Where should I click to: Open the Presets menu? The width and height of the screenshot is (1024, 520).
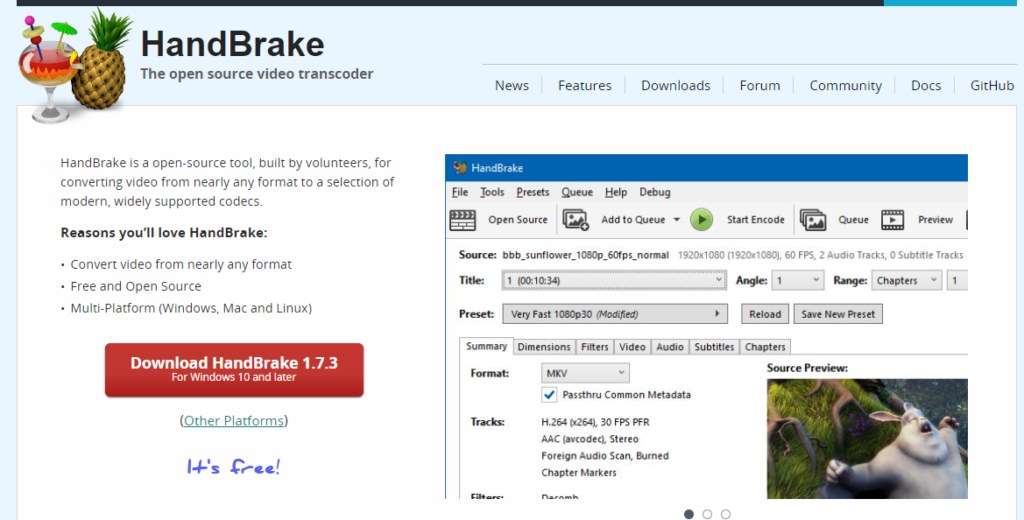(x=532, y=192)
